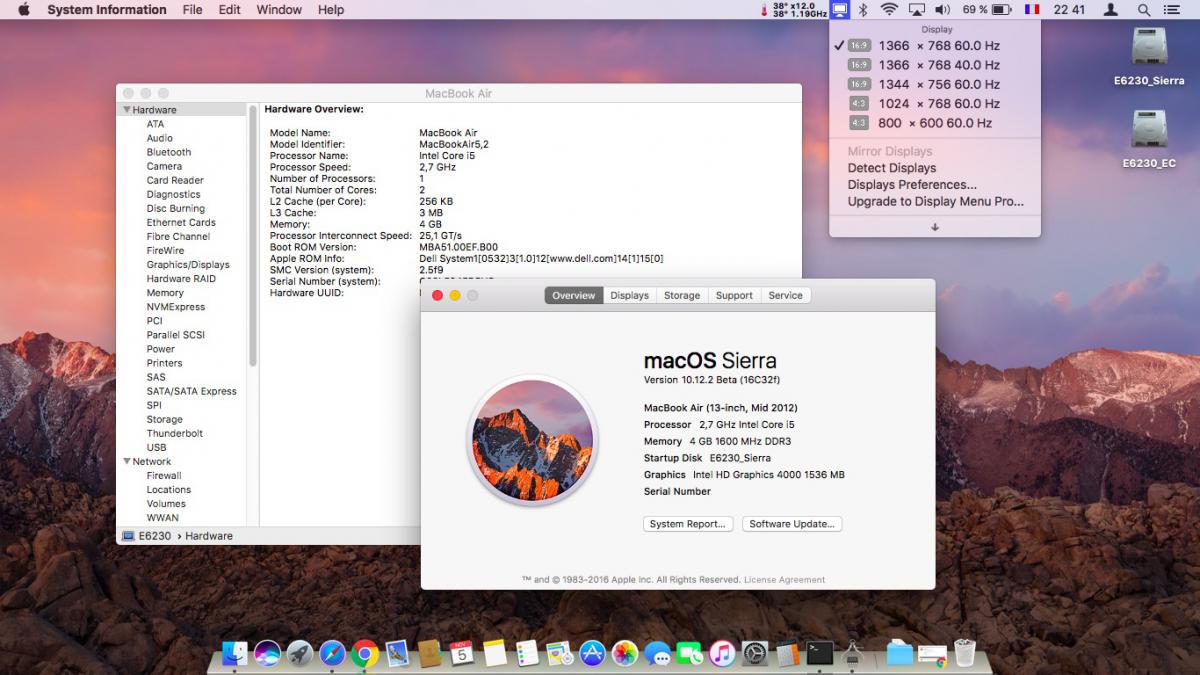Choose the 800 × 600 60.0 Hz mode
Image resolution: width=1200 pixels, height=675 pixels.
point(934,123)
